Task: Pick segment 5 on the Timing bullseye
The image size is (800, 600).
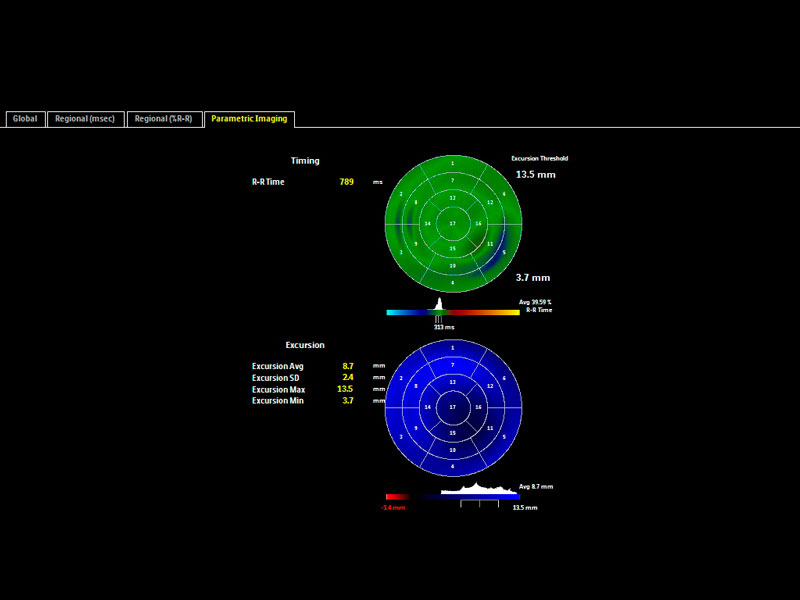Action: (x=504, y=252)
